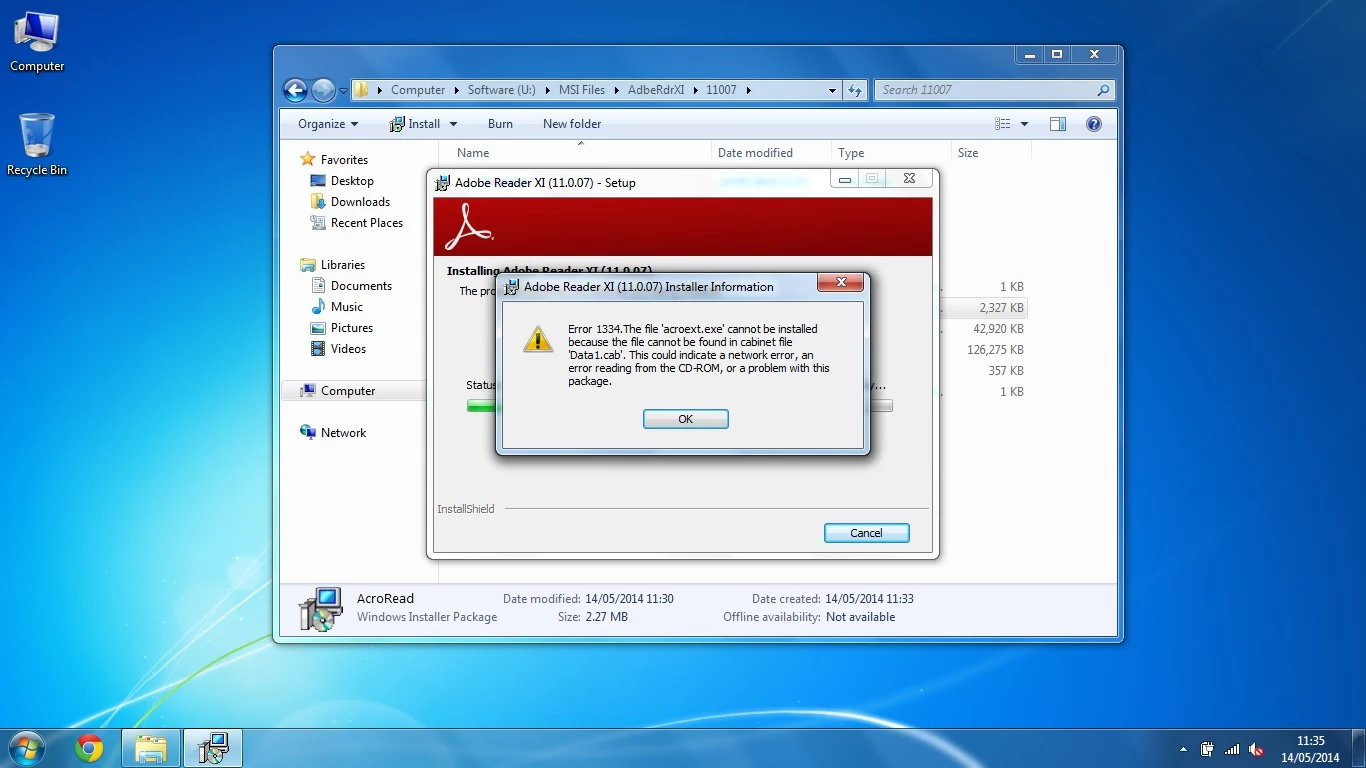
Task: Click the 126,275 KB file size row
Action: (x=995, y=350)
